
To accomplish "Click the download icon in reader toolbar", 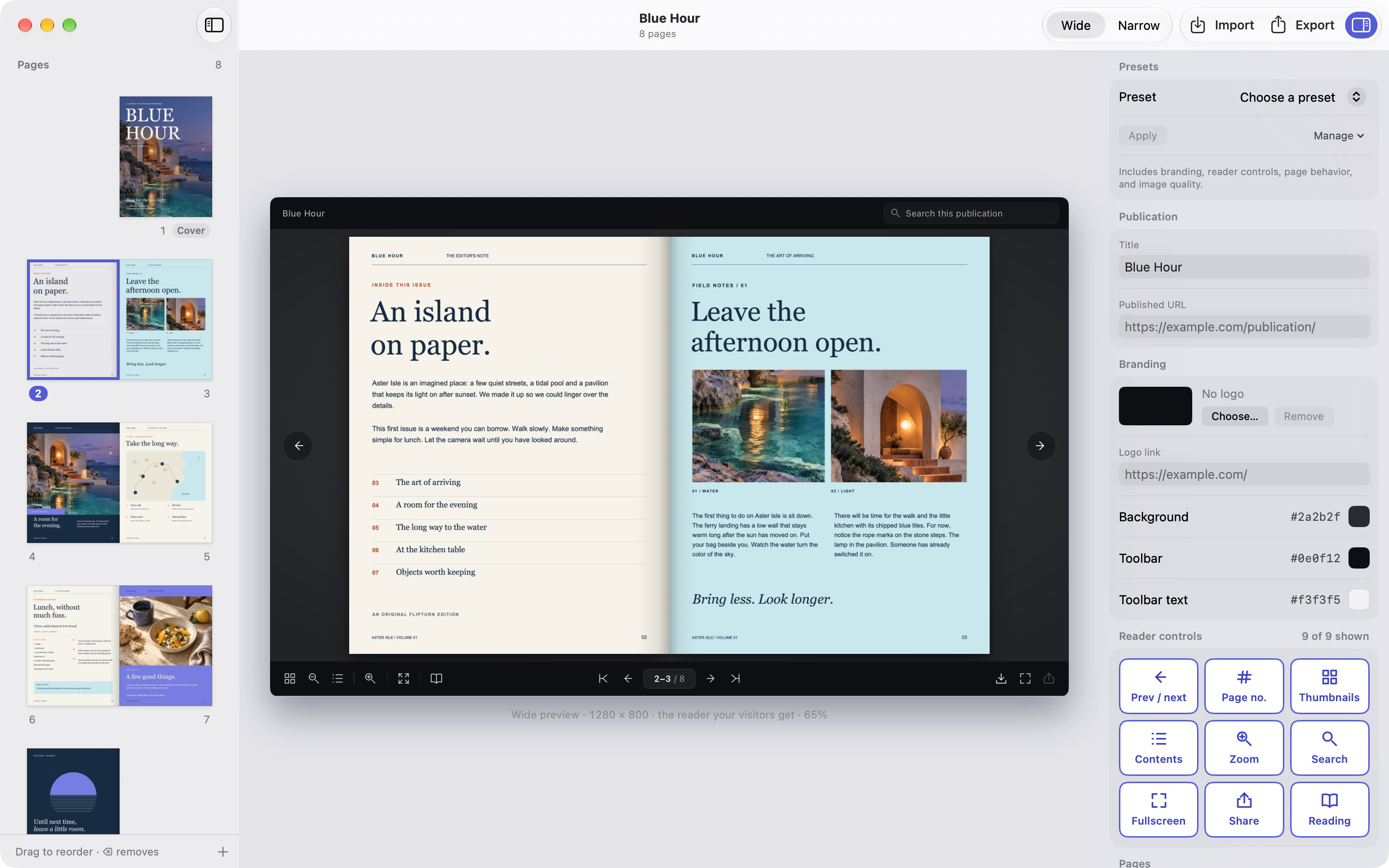I will (1001, 678).
